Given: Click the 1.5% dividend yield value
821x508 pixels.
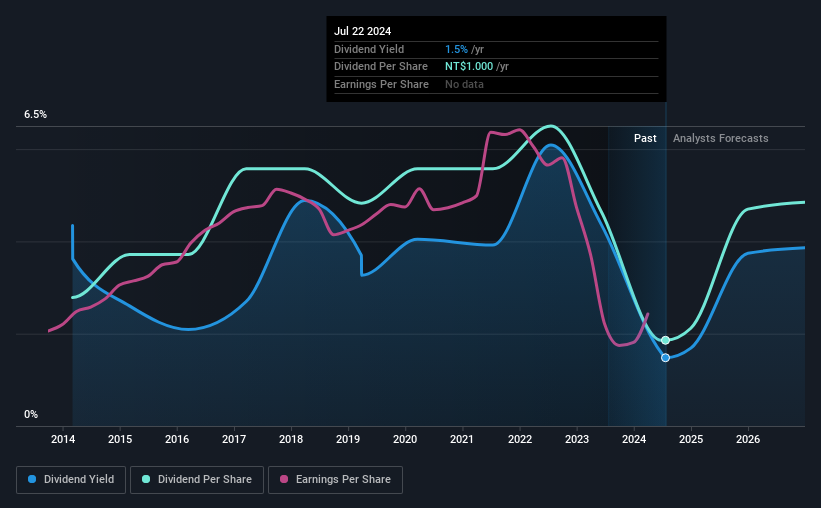Looking at the screenshot, I should point(457,49).
